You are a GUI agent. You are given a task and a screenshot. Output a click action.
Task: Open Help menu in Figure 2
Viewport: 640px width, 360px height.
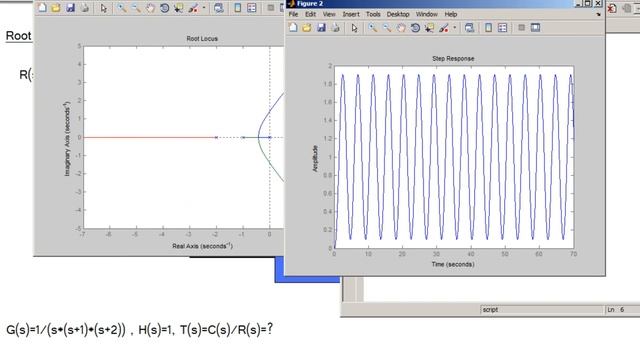pos(451,14)
